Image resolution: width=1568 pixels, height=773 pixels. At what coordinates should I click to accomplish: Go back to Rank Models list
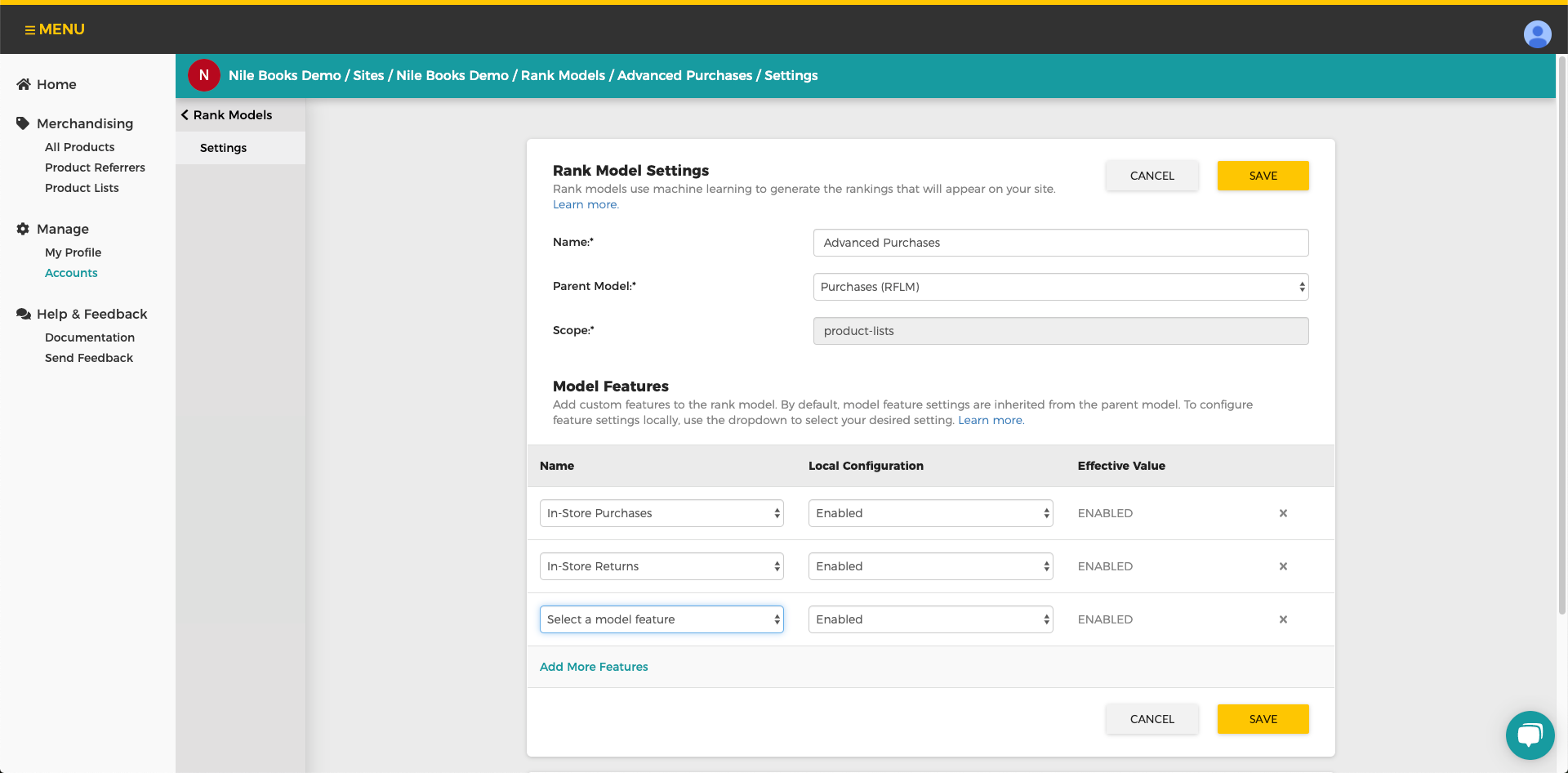[227, 115]
